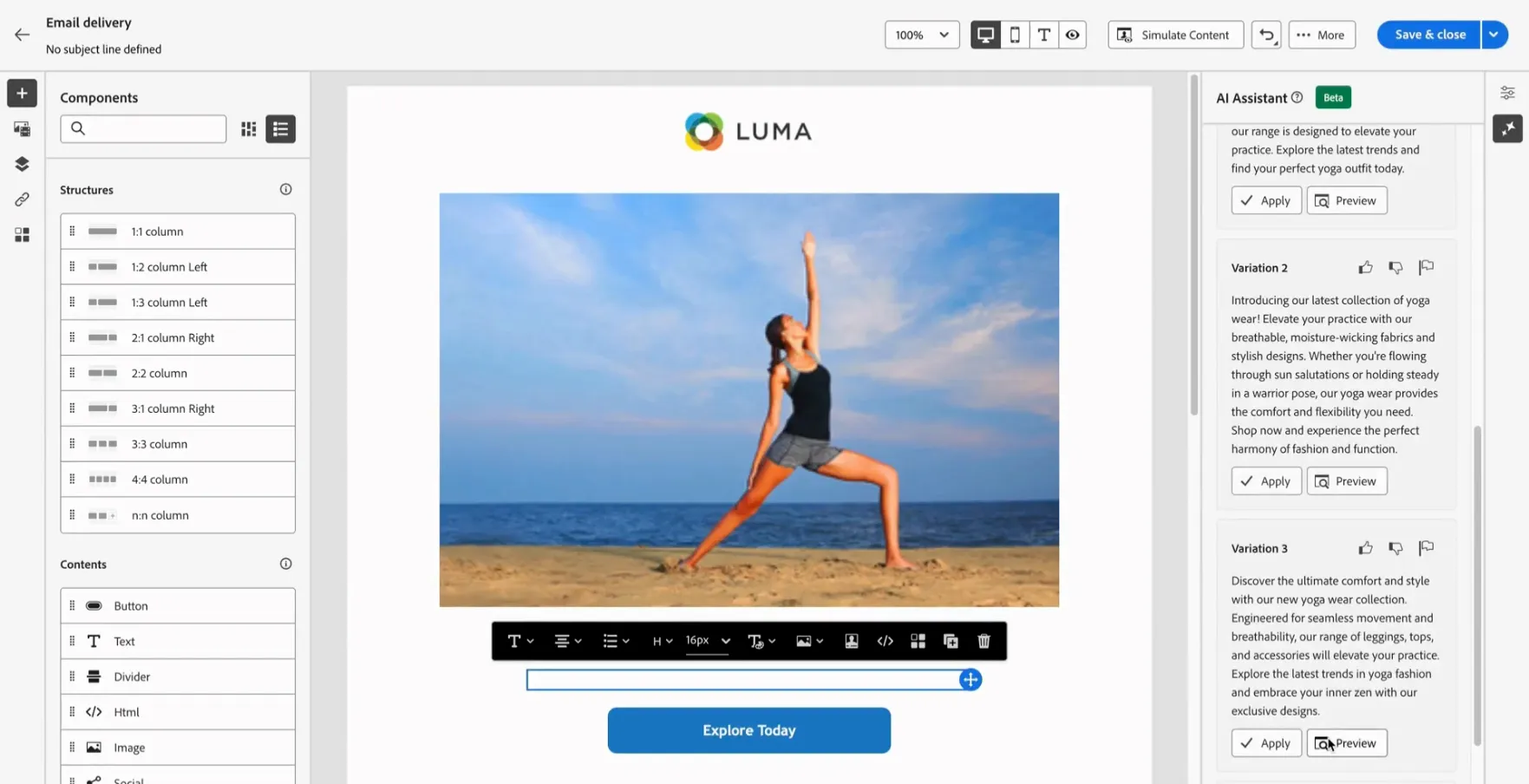Apply Variation 2
Viewport: 1529px width, 784px height.
1266,481
